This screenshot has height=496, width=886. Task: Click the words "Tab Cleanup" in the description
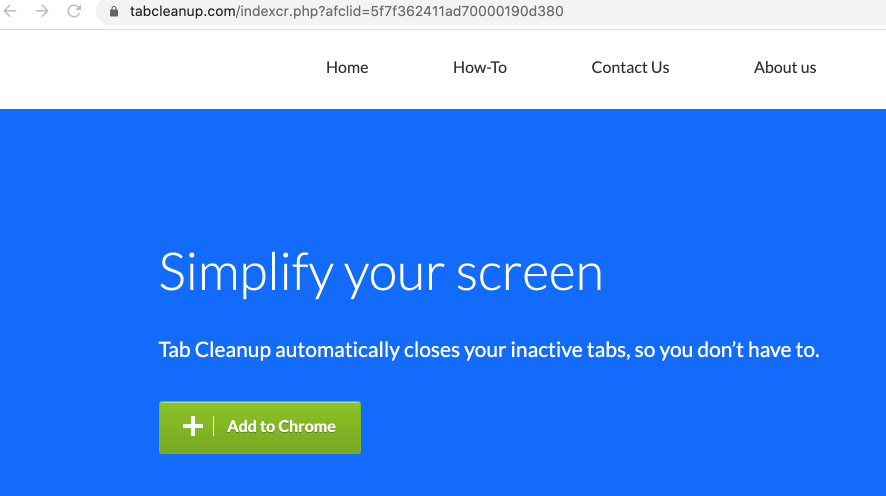(x=214, y=351)
